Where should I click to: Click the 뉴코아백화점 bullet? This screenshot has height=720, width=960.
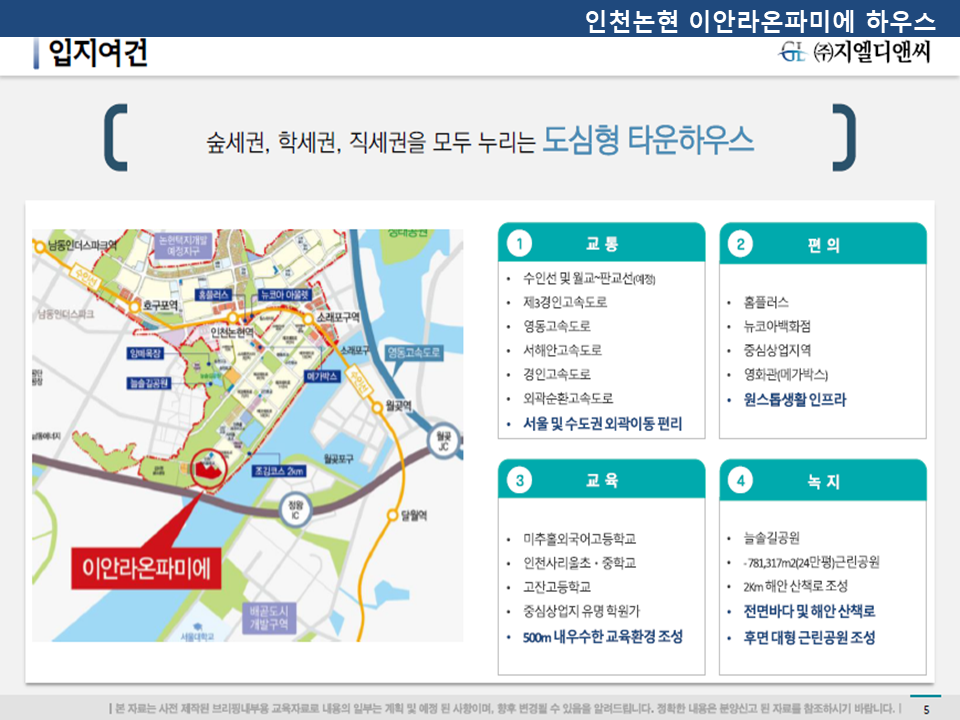point(777,326)
